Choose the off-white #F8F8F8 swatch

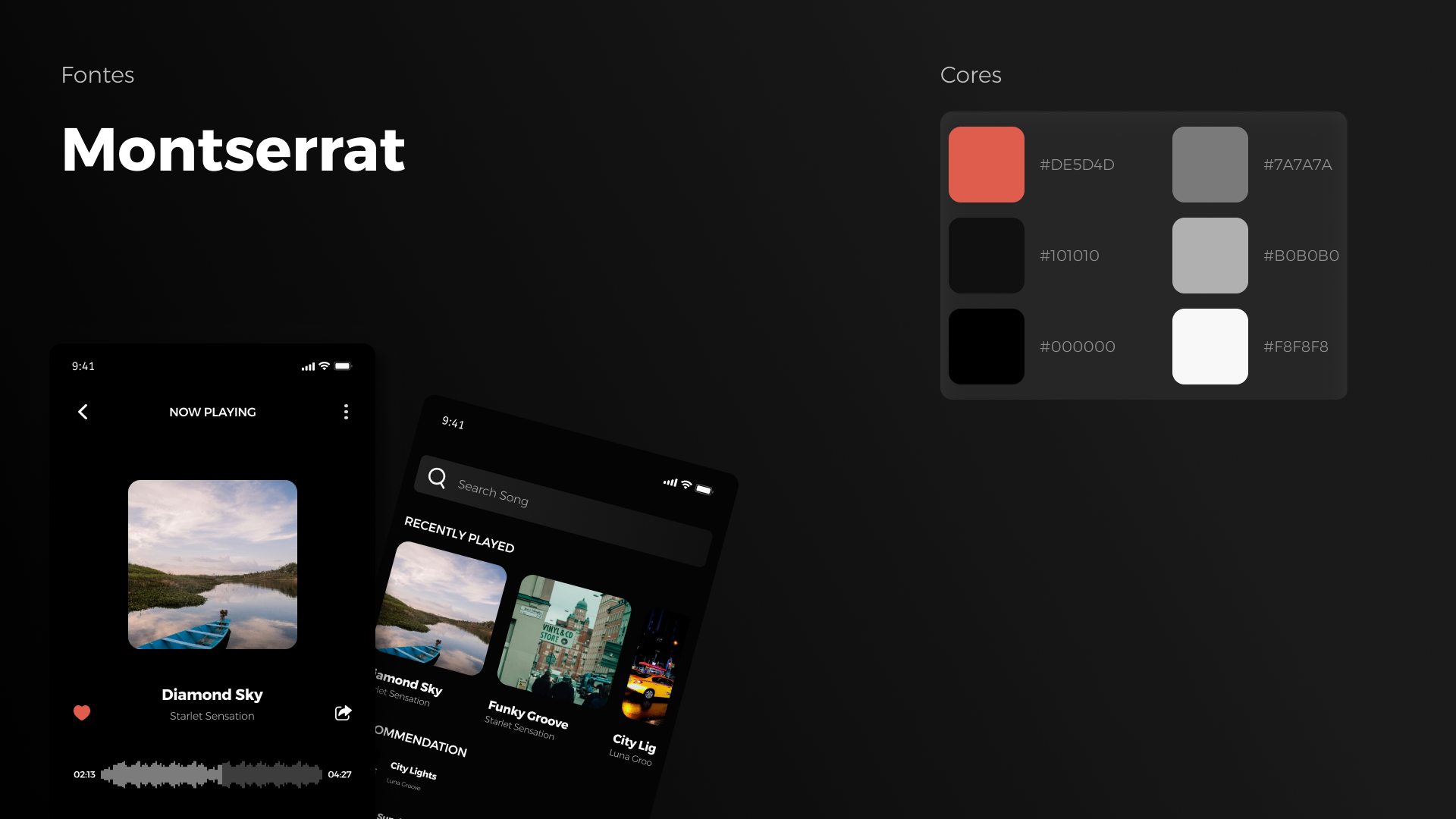(1210, 347)
